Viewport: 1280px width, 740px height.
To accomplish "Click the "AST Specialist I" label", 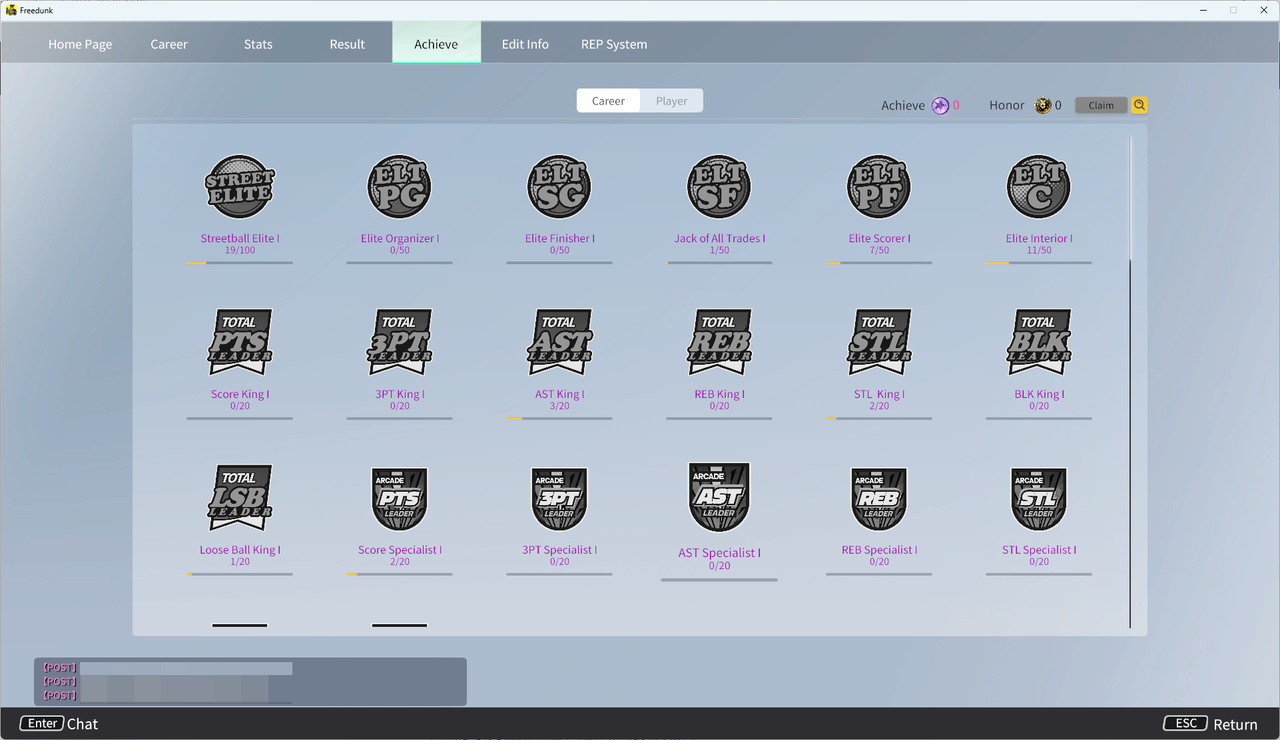I will pos(719,553).
